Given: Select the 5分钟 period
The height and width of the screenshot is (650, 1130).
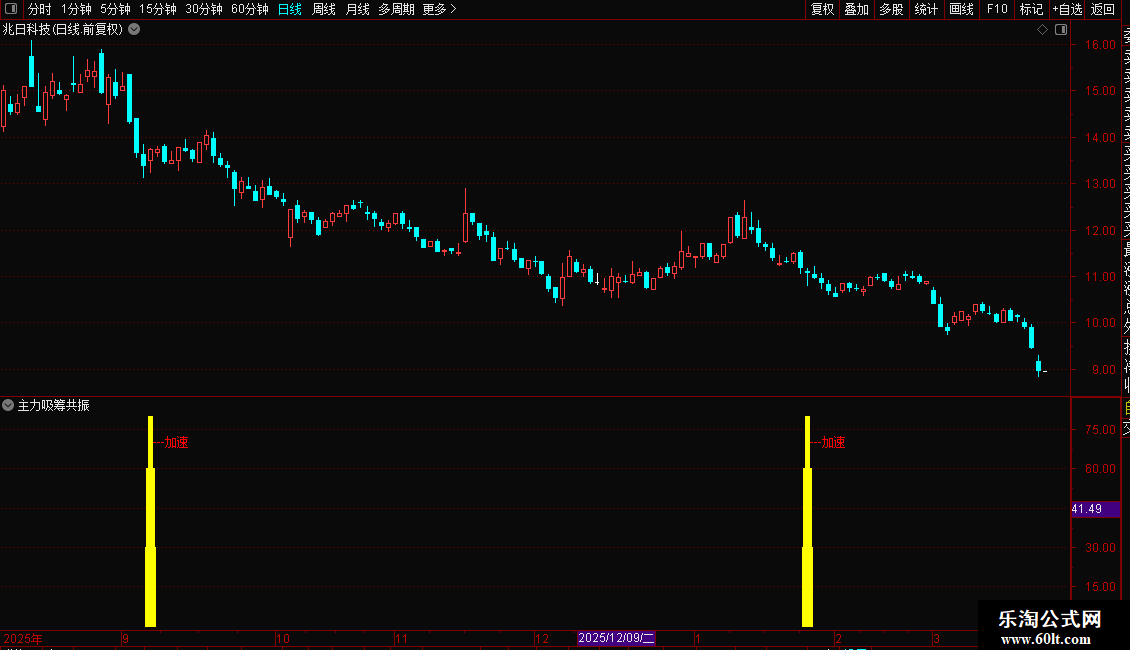Looking at the screenshot, I should point(115,9).
